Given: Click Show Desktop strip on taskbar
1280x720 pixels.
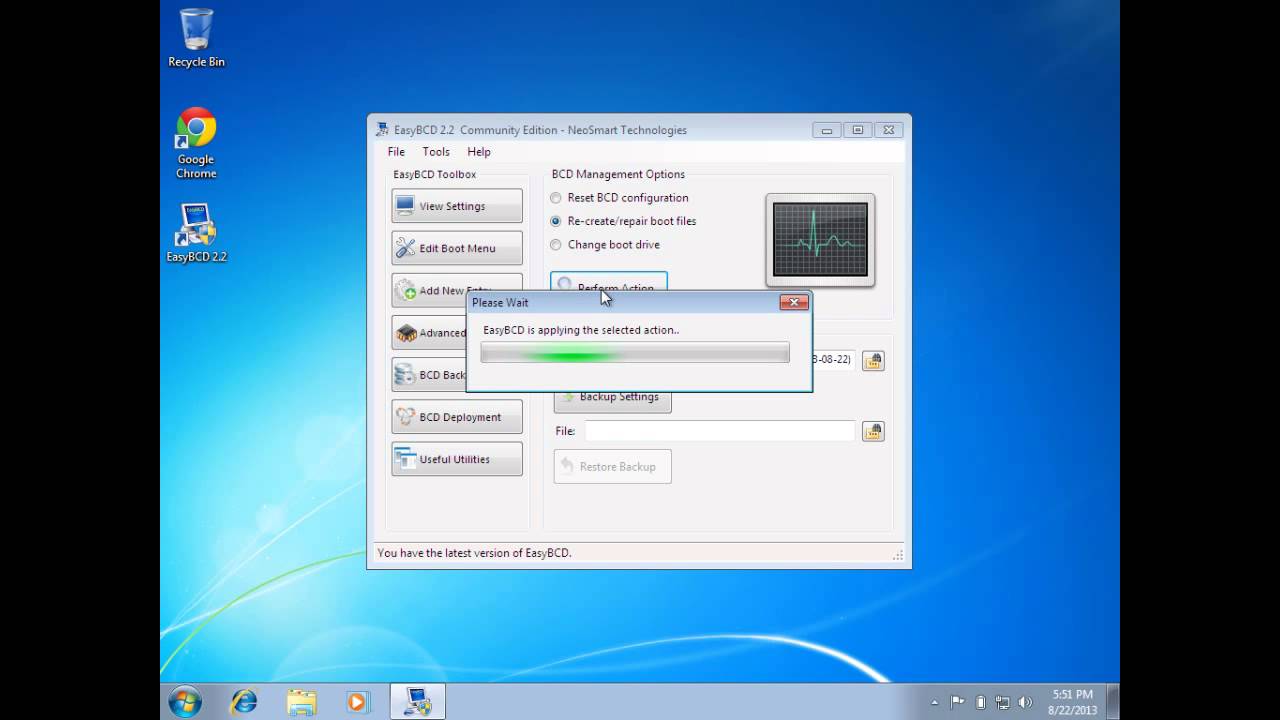Looking at the screenshot, I should [x=1113, y=701].
